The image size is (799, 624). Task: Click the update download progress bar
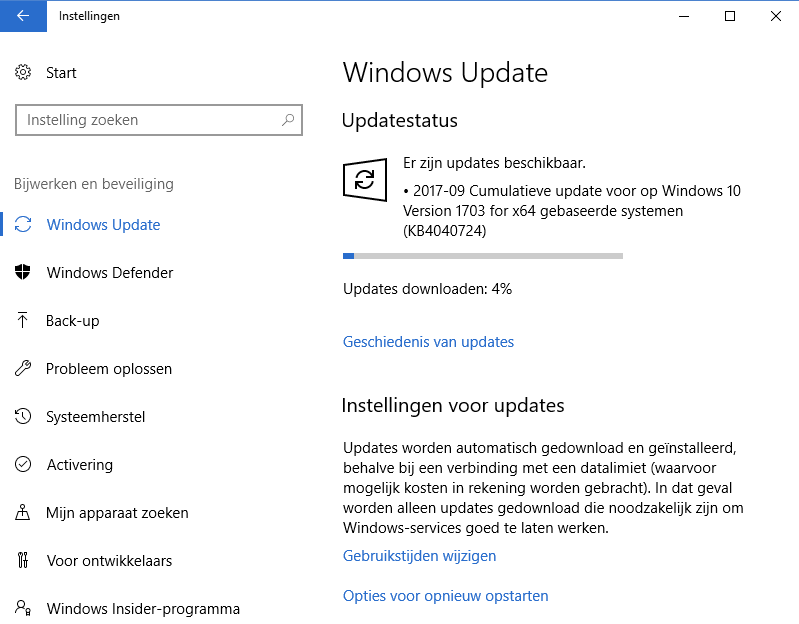(483, 256)
